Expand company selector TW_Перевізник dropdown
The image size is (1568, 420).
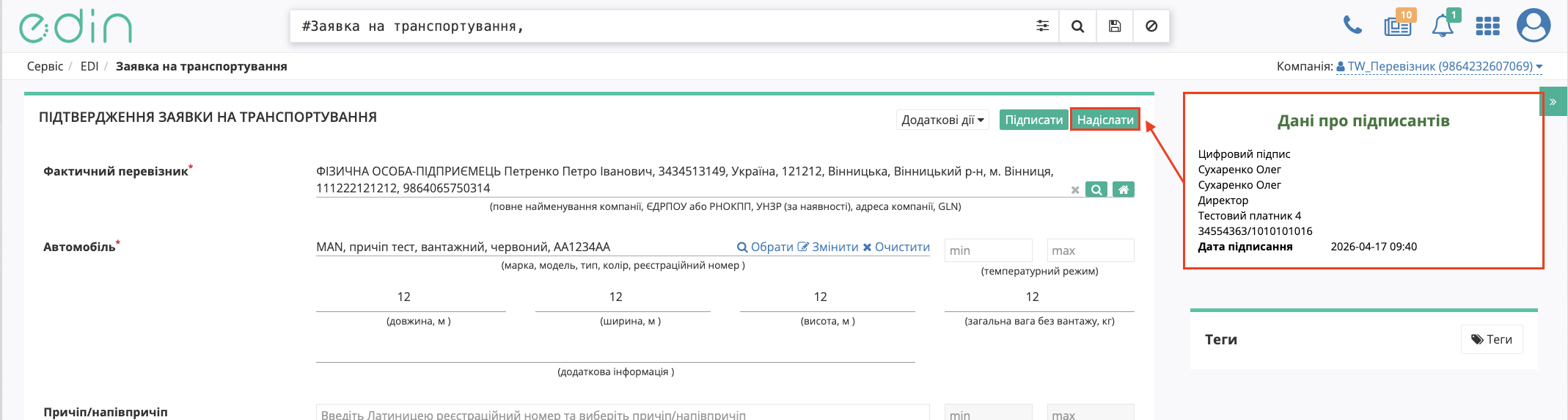coord(1439,67)
